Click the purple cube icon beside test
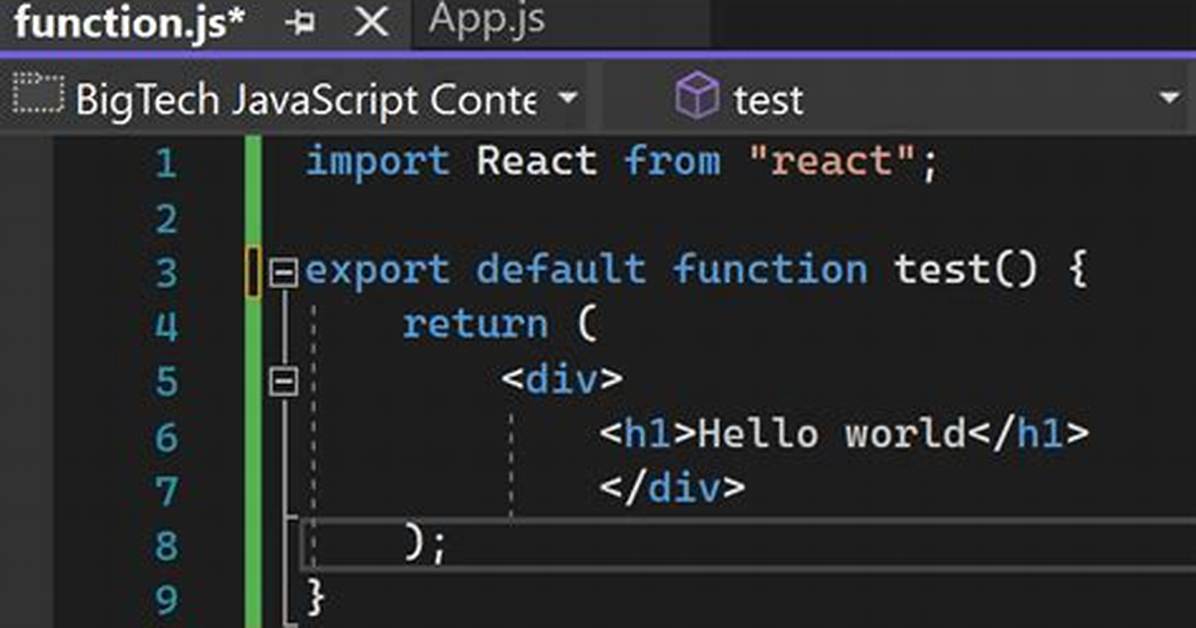The height and width of the screenshot is (628, 1196). [x=696, y=95]
